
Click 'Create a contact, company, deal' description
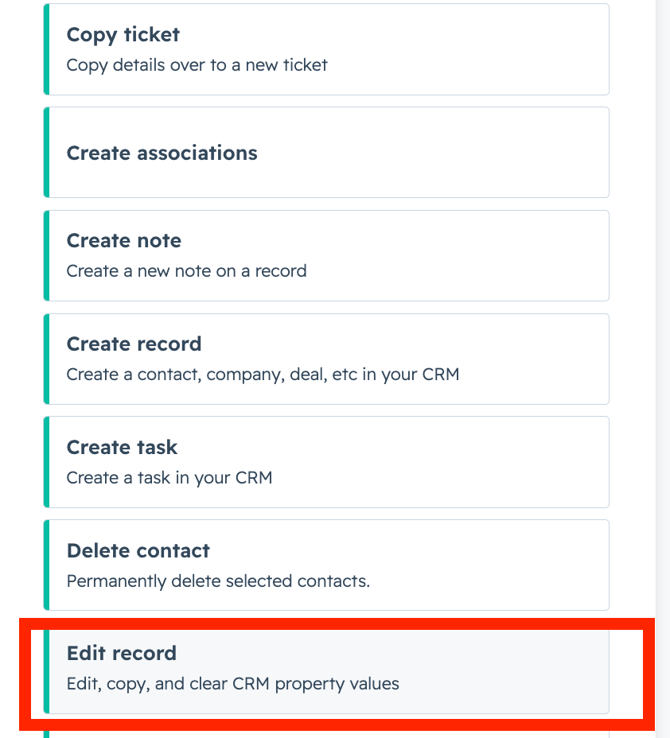263,375
